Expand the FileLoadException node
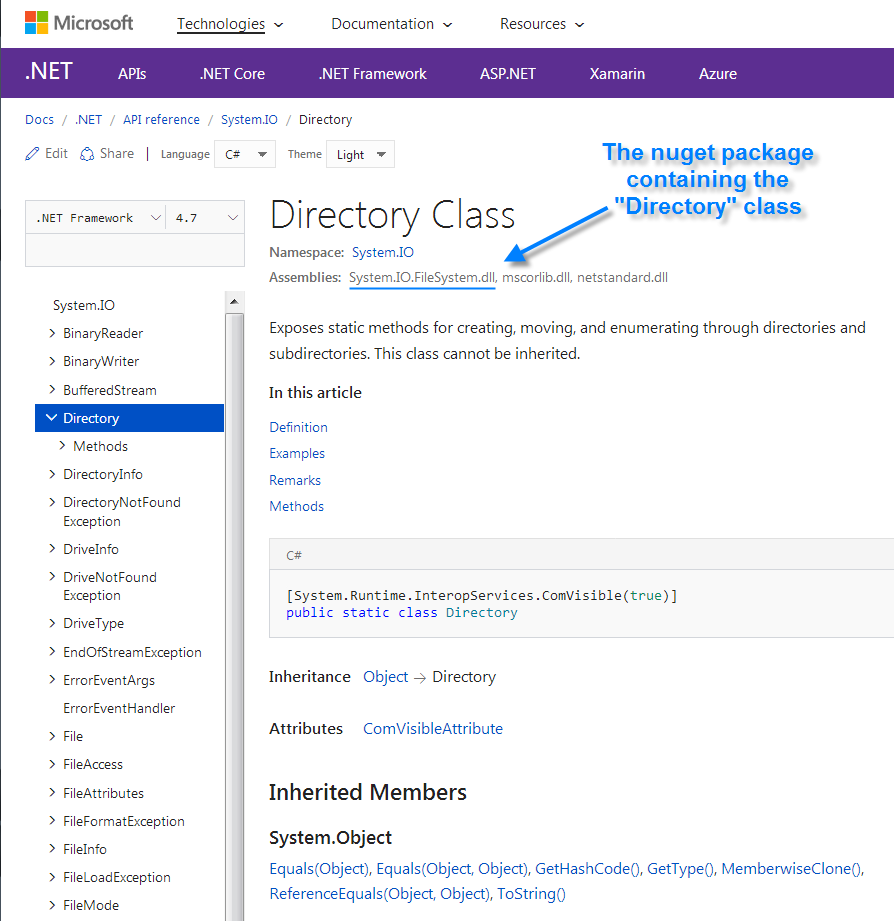Viewport: 894px width, 921px height. (x=52, y=877)
